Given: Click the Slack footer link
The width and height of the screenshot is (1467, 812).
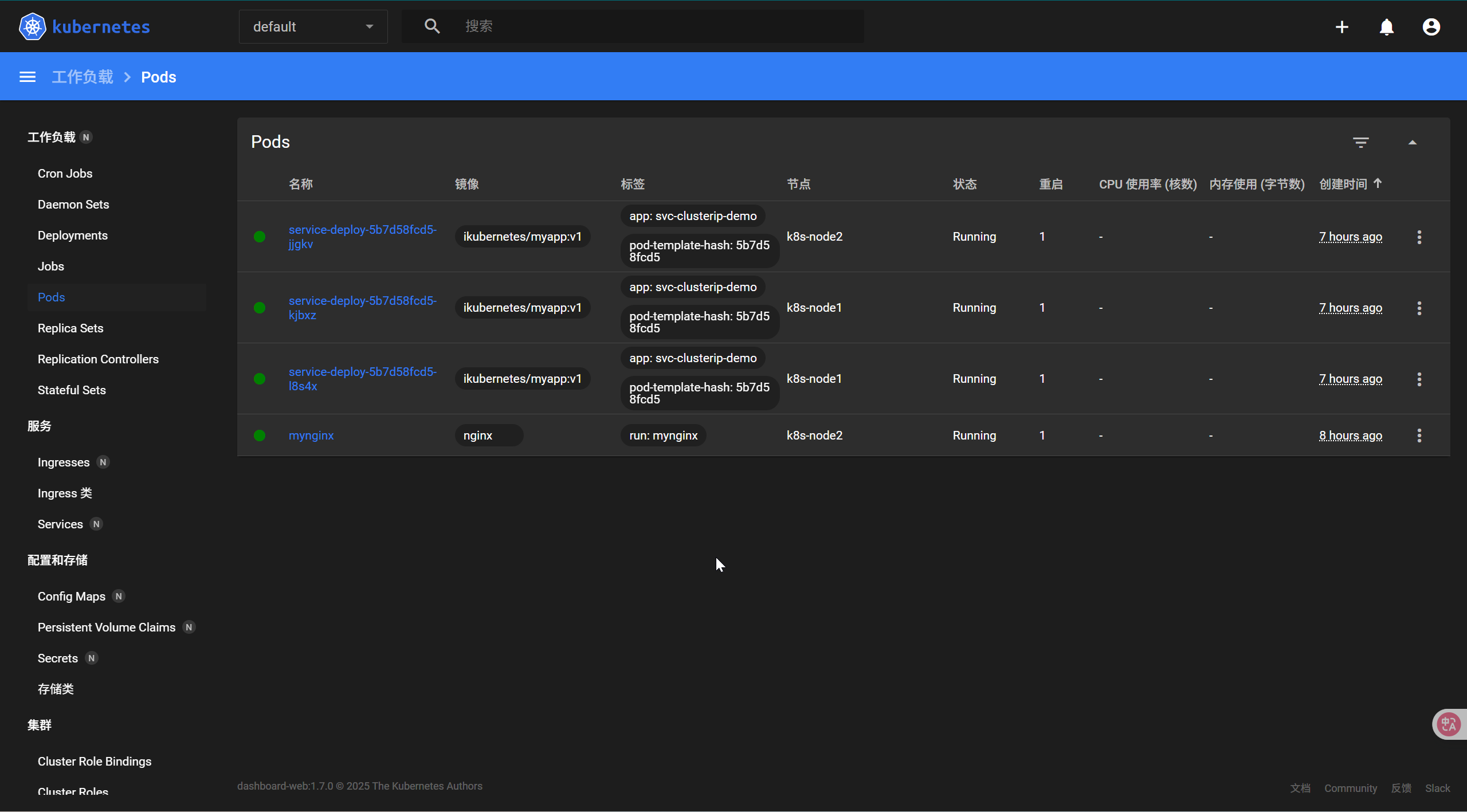Looking at the screenshot, I should (x=1437, y=788).
